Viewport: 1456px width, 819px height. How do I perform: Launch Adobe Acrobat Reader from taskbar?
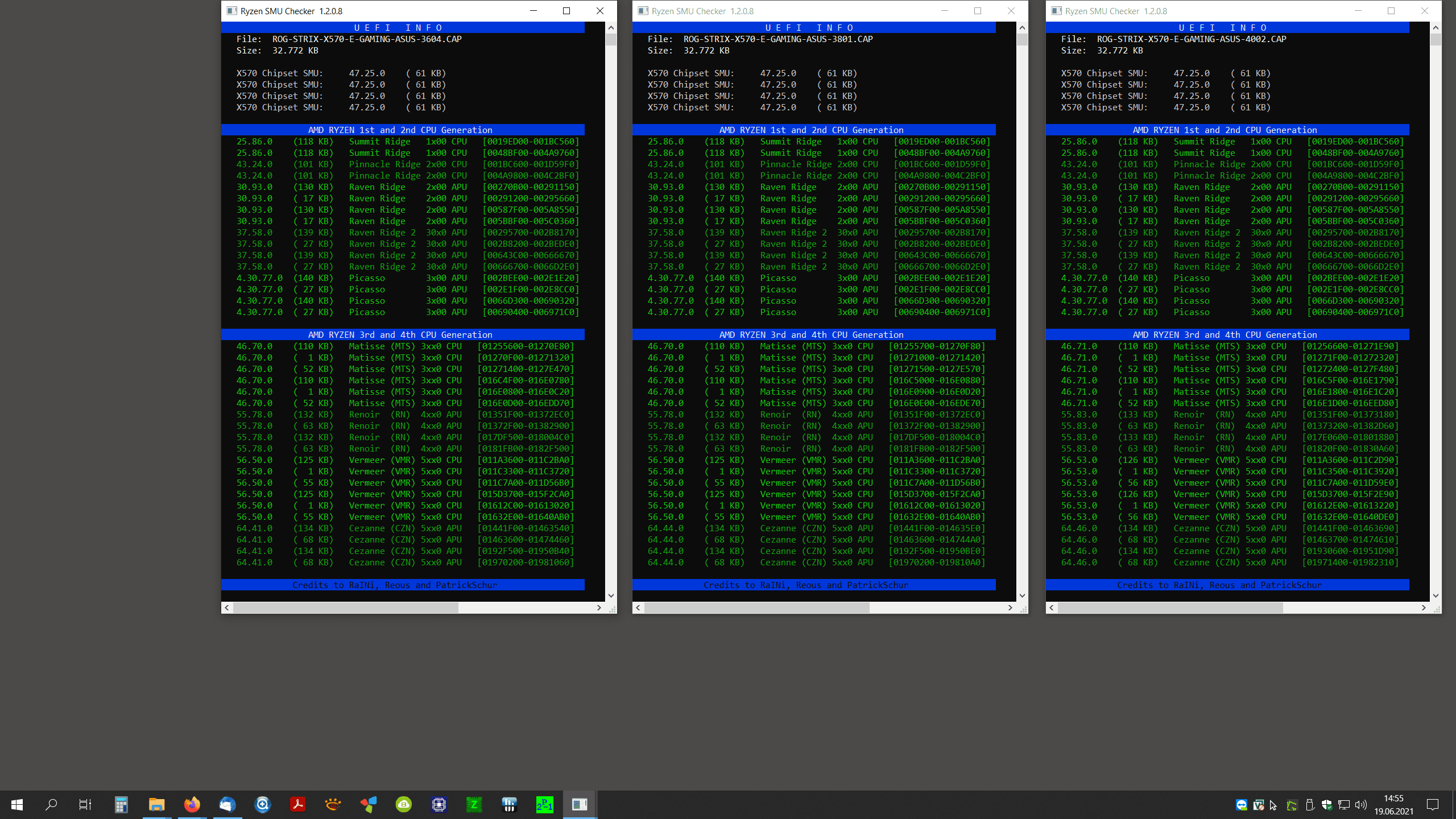pyautogui.click(x=297, y=804)
